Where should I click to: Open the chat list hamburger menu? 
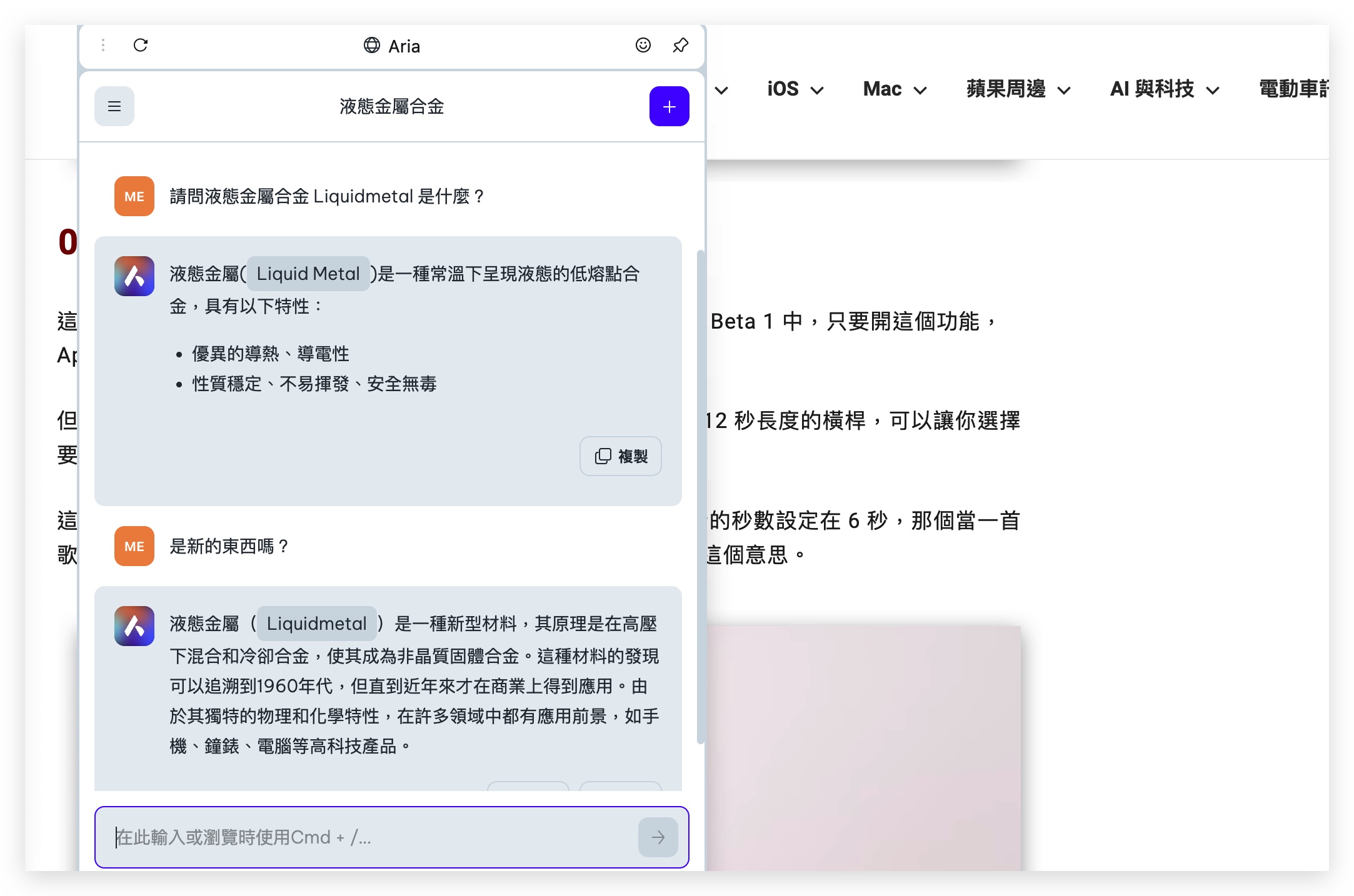coord(114,106)
